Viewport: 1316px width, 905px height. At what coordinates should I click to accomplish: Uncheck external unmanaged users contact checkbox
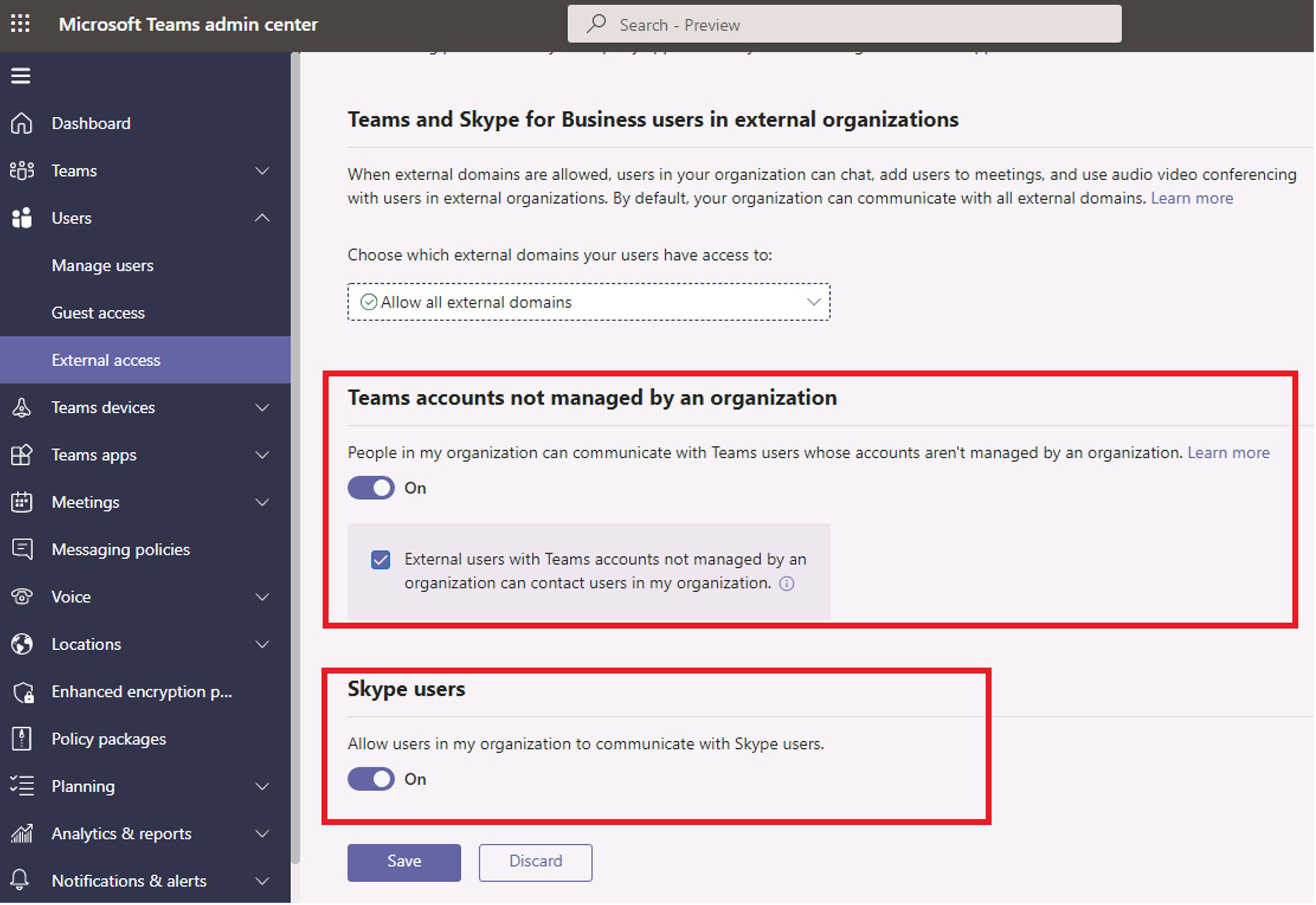382,559
